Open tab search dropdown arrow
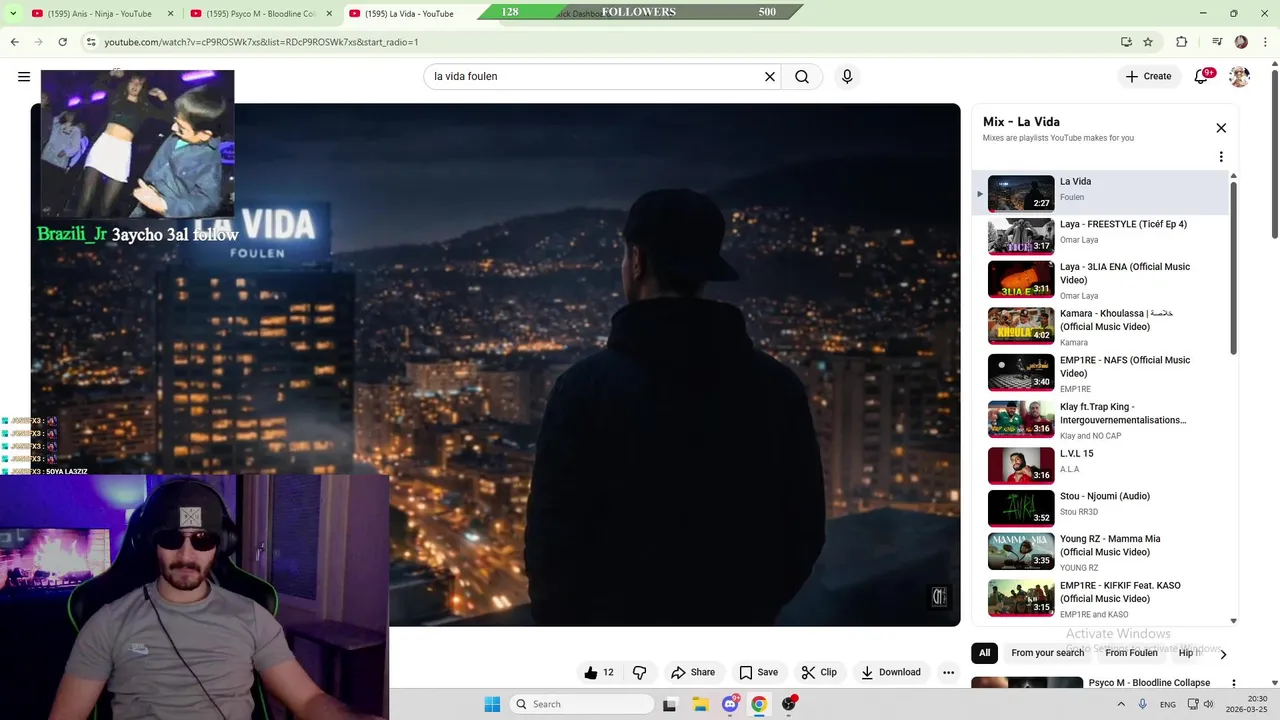Screen dimensions: 1280x720 (13, 14)
